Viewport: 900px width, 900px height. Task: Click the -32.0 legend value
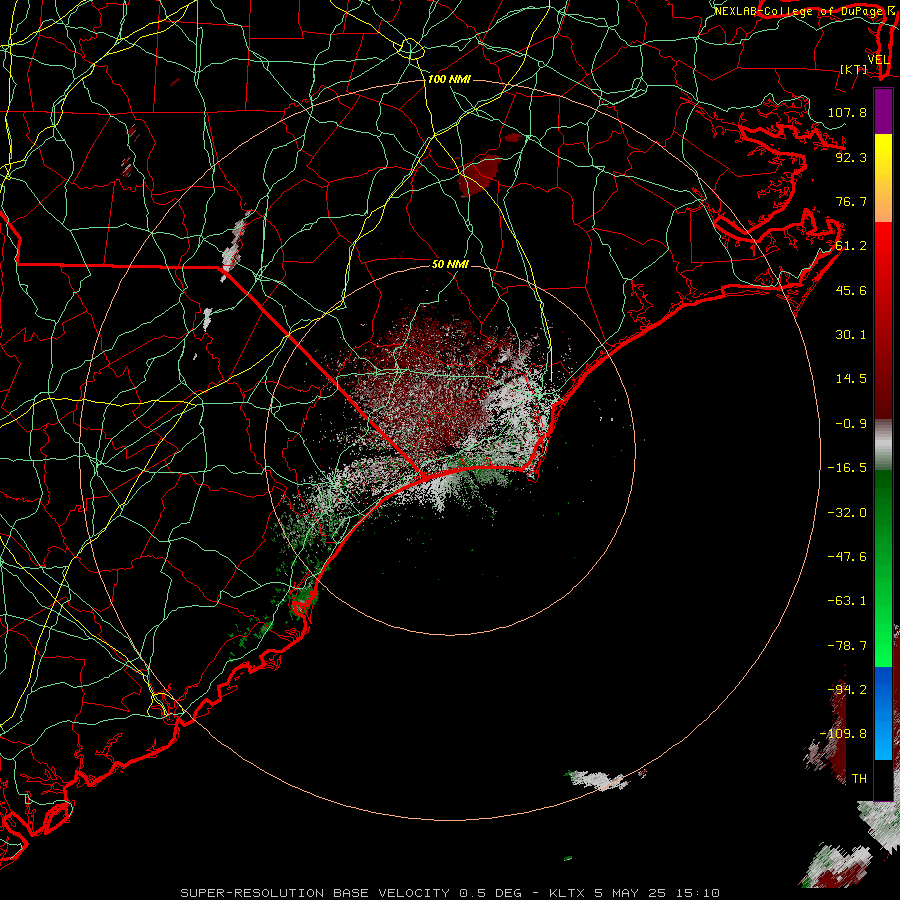pyautogui.click(x=847, y=513)
